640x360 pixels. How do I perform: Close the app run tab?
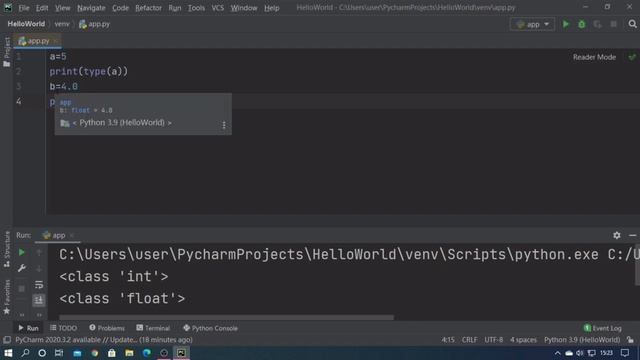(x=72, y=236)
